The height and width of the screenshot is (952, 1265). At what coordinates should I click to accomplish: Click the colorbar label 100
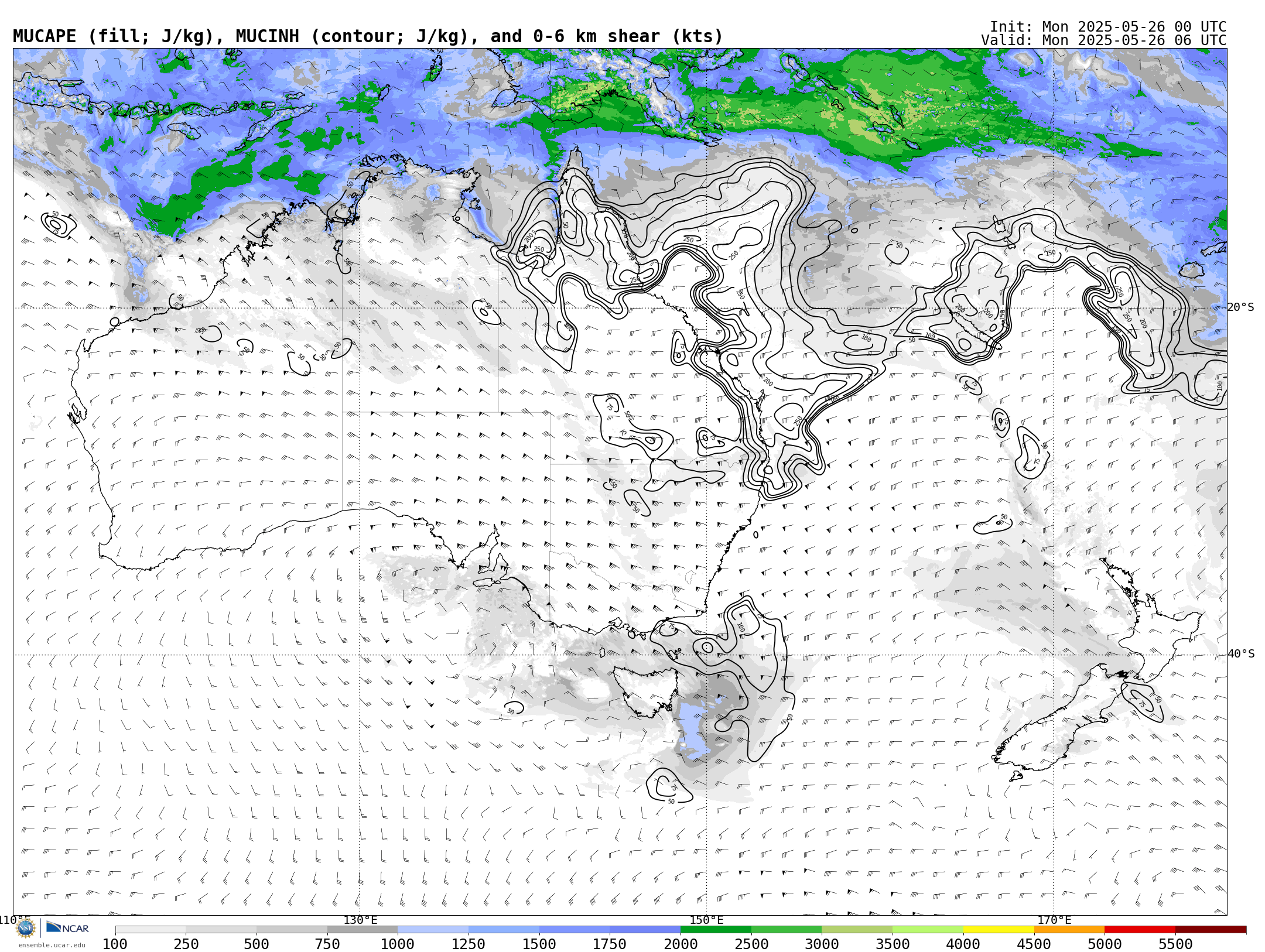115,944
